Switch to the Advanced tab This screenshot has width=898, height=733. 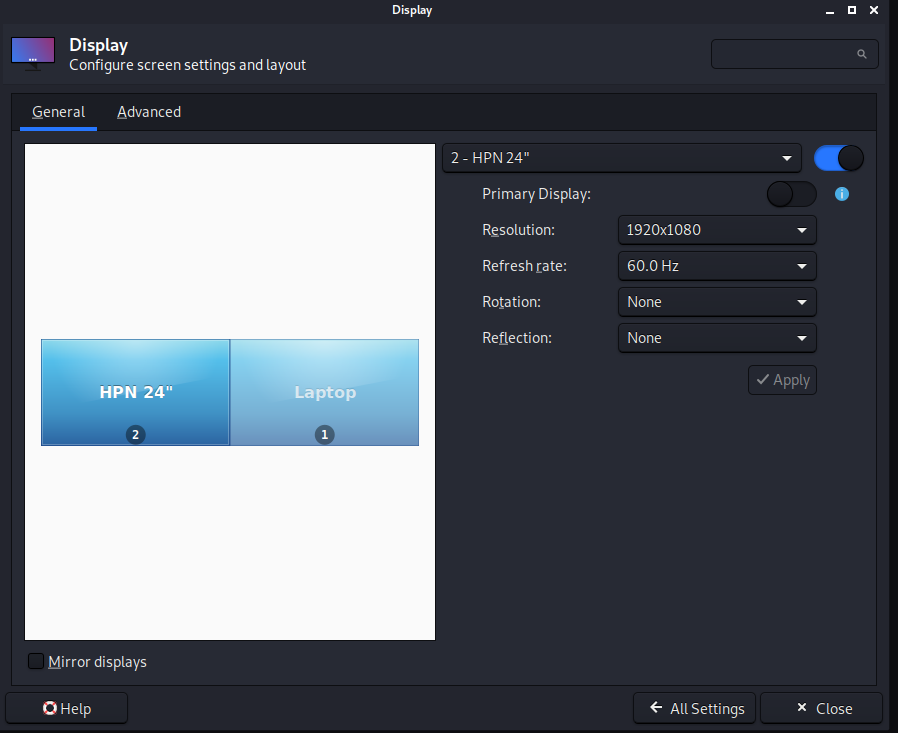pos(149,112)
